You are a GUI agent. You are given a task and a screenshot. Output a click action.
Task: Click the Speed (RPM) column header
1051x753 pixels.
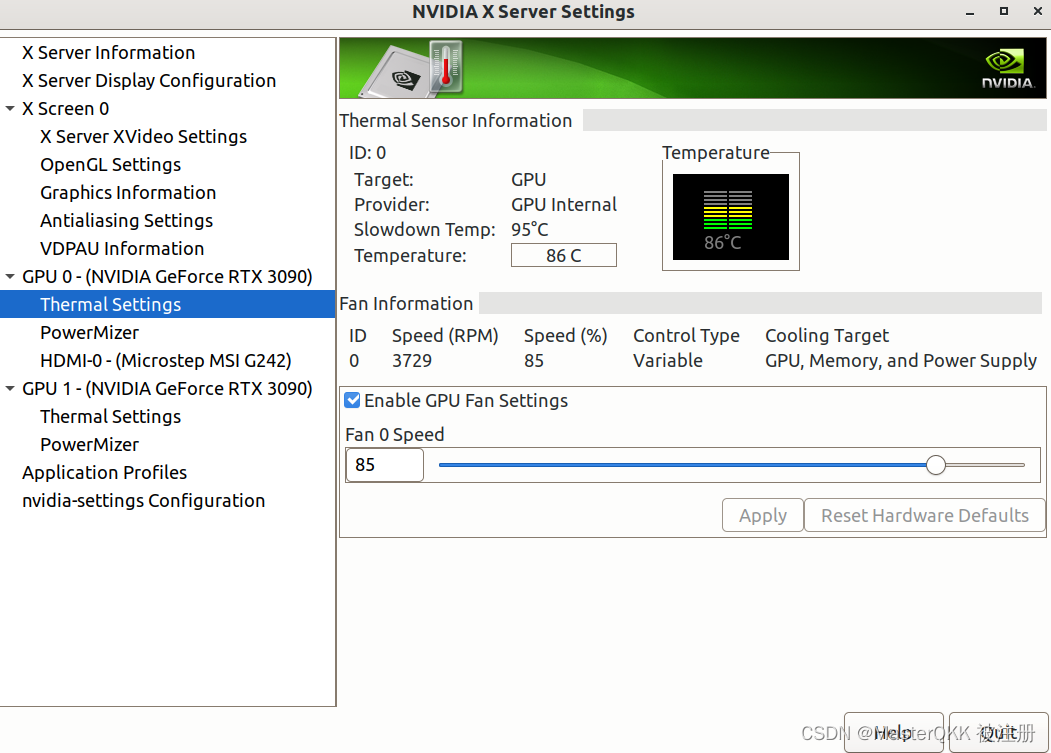[x=445, y=335]
